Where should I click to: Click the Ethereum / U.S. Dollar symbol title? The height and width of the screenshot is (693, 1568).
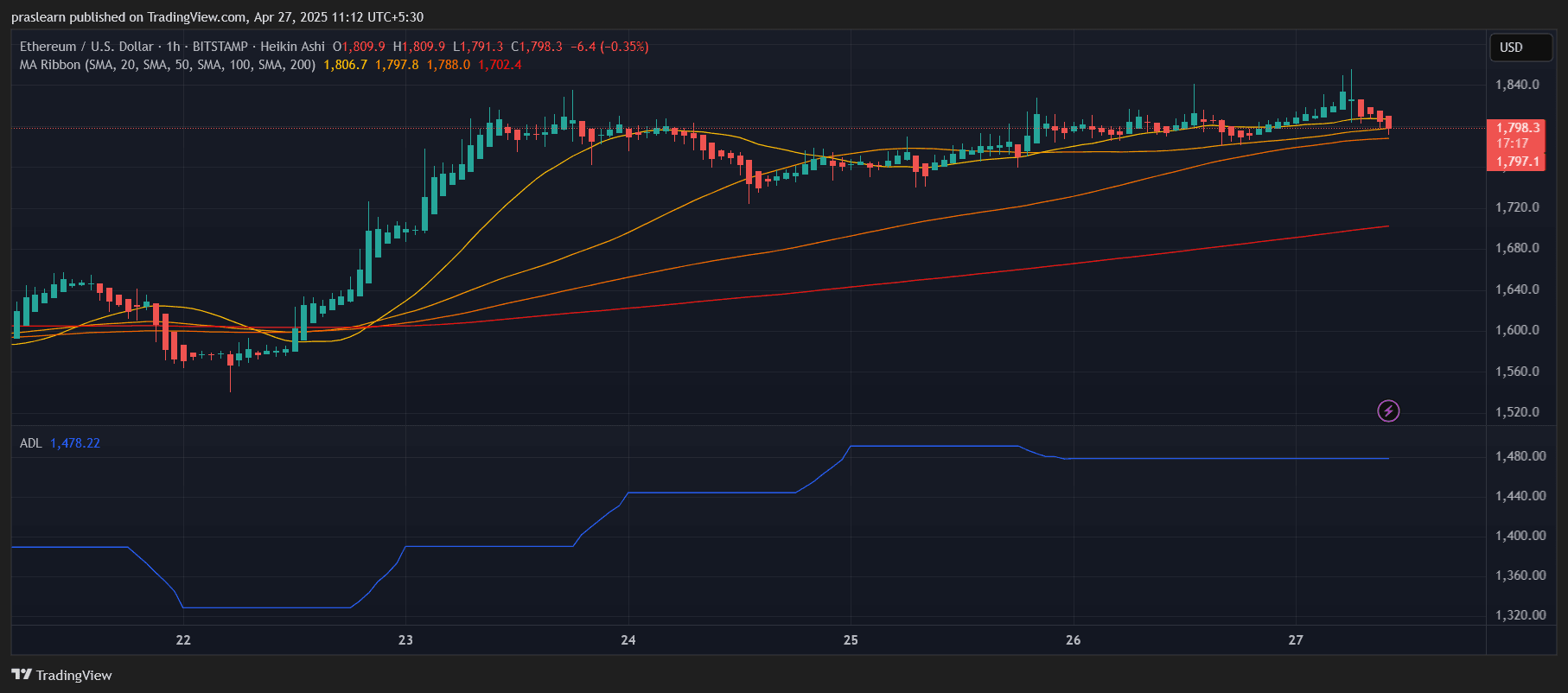point(86,47)
